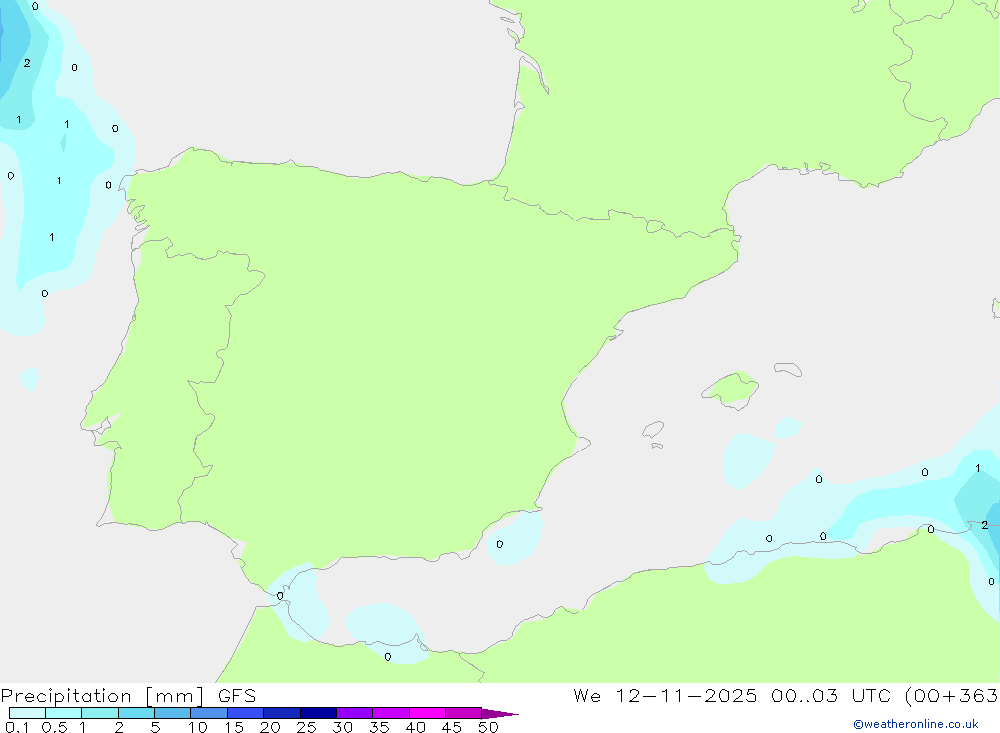Choose the 2–5 mm legend color swatch

coord(136,713)
